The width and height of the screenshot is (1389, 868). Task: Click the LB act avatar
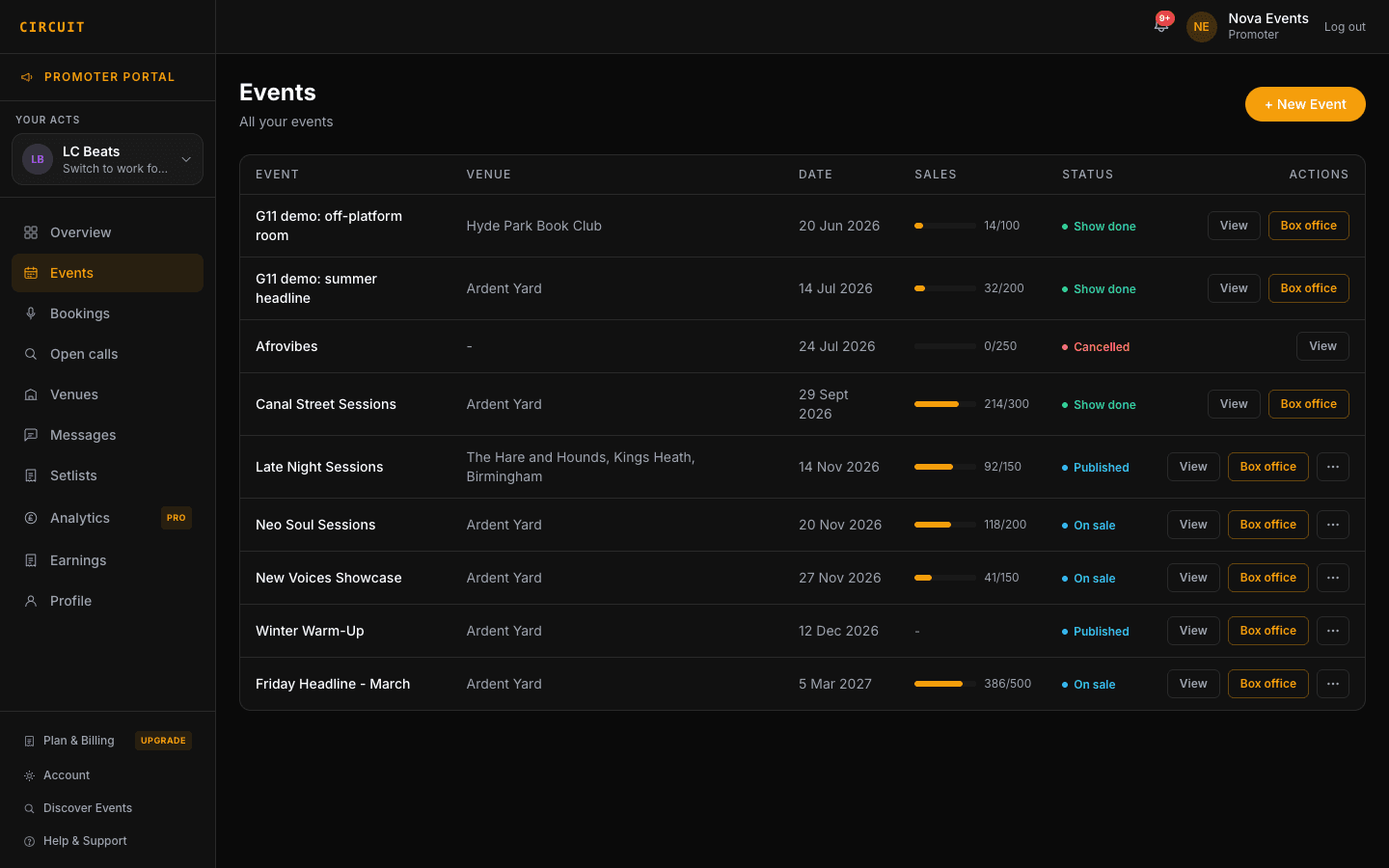coord(38,159)
